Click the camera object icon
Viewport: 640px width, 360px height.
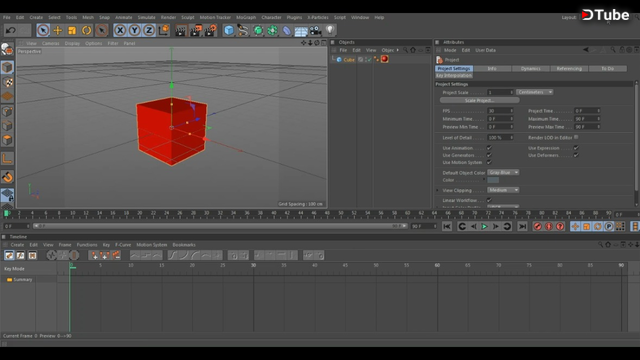[316, 30]
